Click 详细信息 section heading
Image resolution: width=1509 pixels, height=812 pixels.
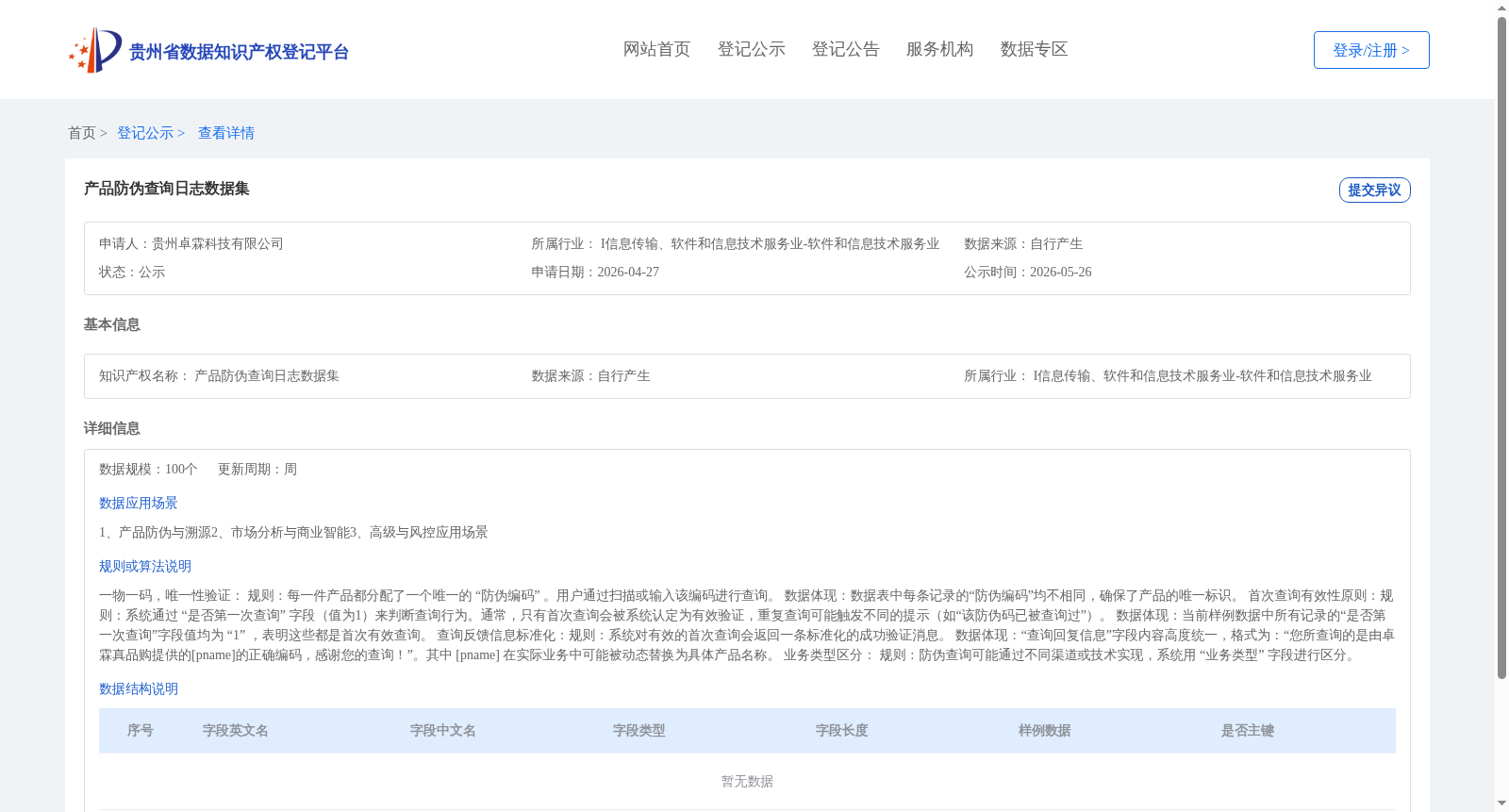tap(111, 428)
